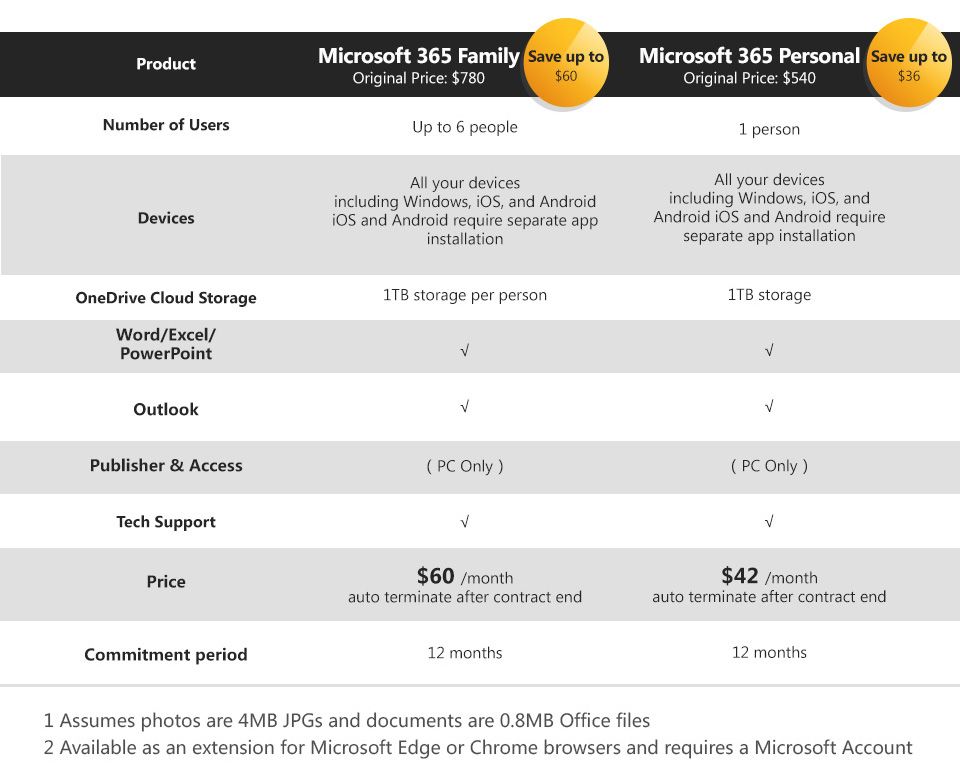Click the Save up to $36 badge

[908, 64]
